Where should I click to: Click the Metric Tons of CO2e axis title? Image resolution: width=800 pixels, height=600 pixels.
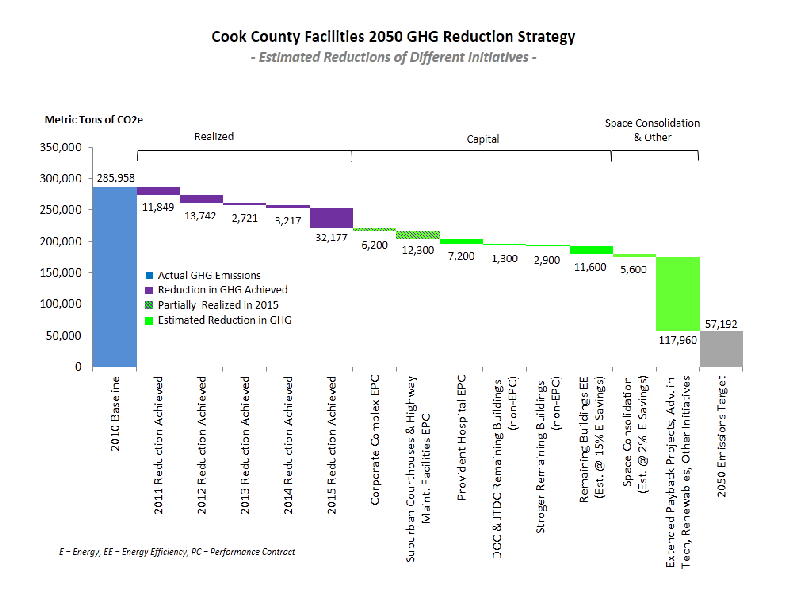click(94, 119)
